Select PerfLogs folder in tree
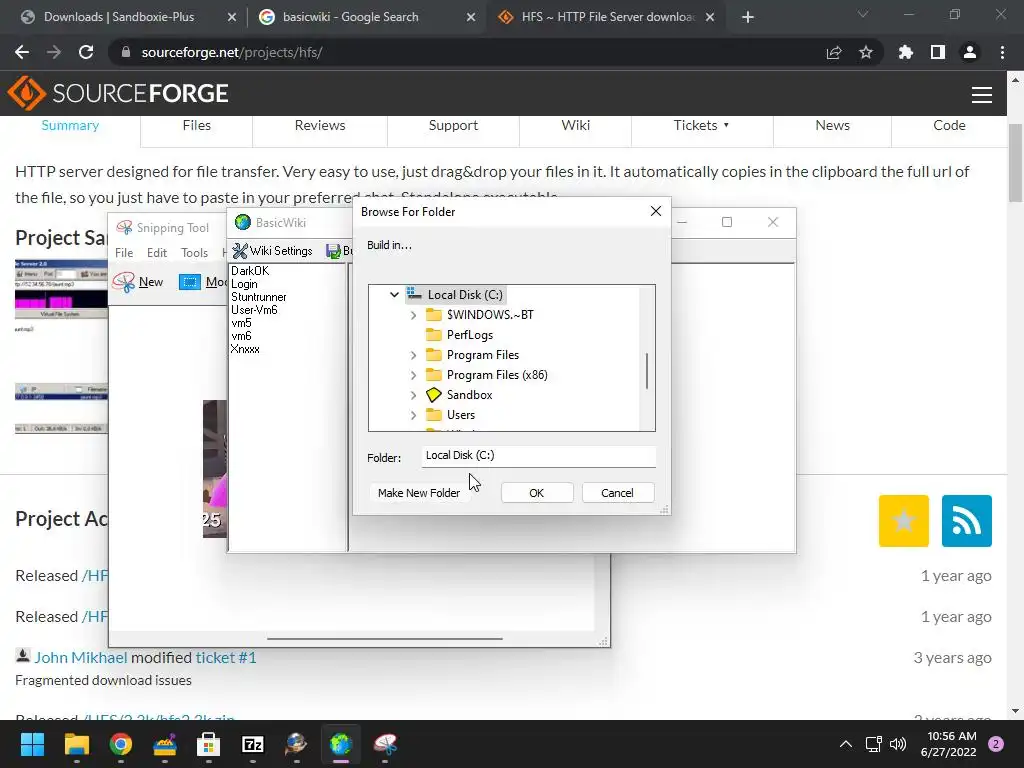 (x=470, y=335)
